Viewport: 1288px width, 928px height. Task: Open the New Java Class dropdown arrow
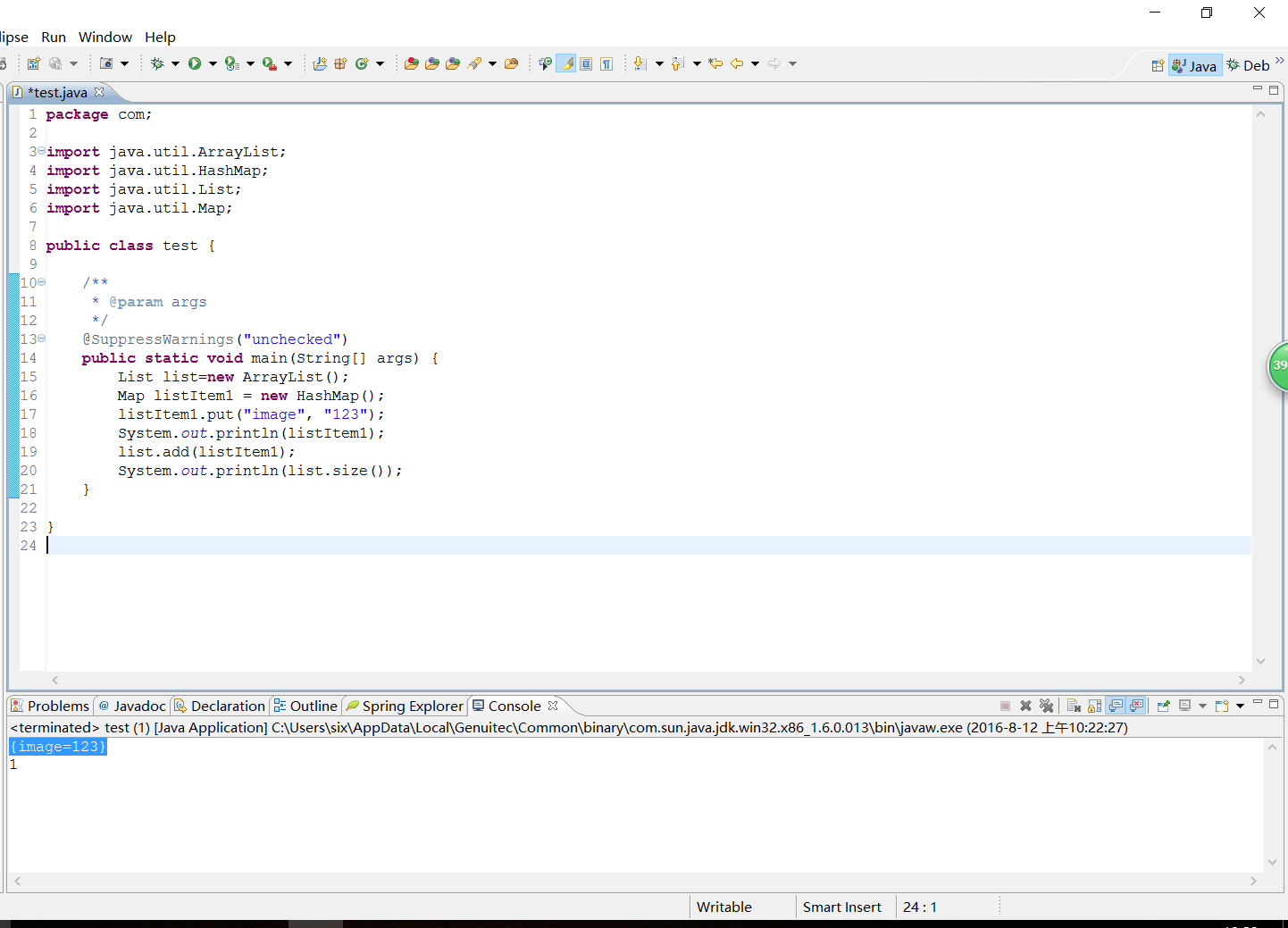pyautogui.click(x=380, y=63)
